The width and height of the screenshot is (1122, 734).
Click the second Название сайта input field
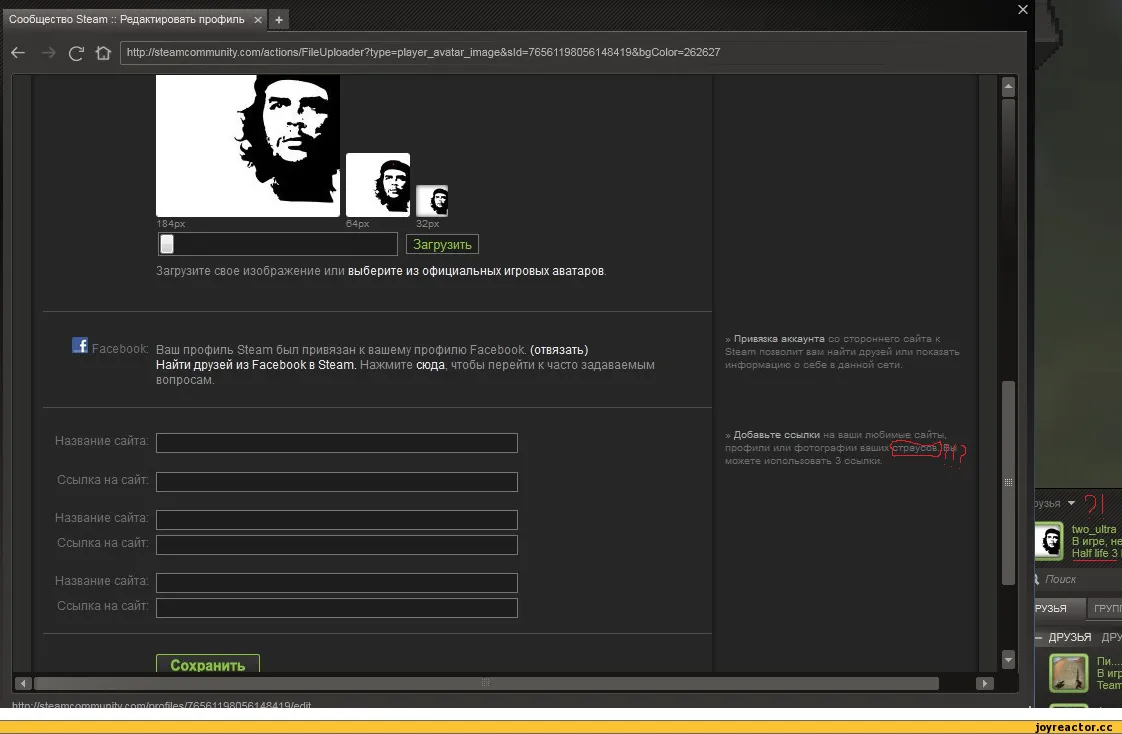click(337, 519)
